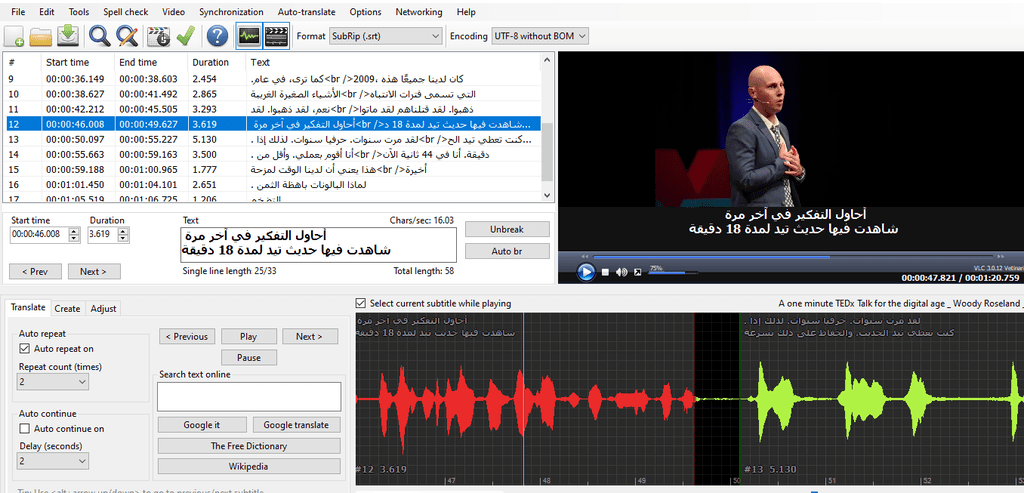This screenshot has width=1024, height=493.
Task: Open a subtitle file via folder icon
Action: [41, 36]
